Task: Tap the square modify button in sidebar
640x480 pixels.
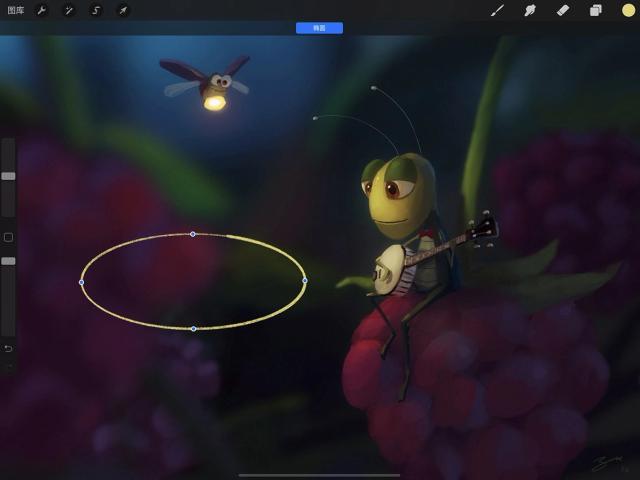Action: point(8,237)
